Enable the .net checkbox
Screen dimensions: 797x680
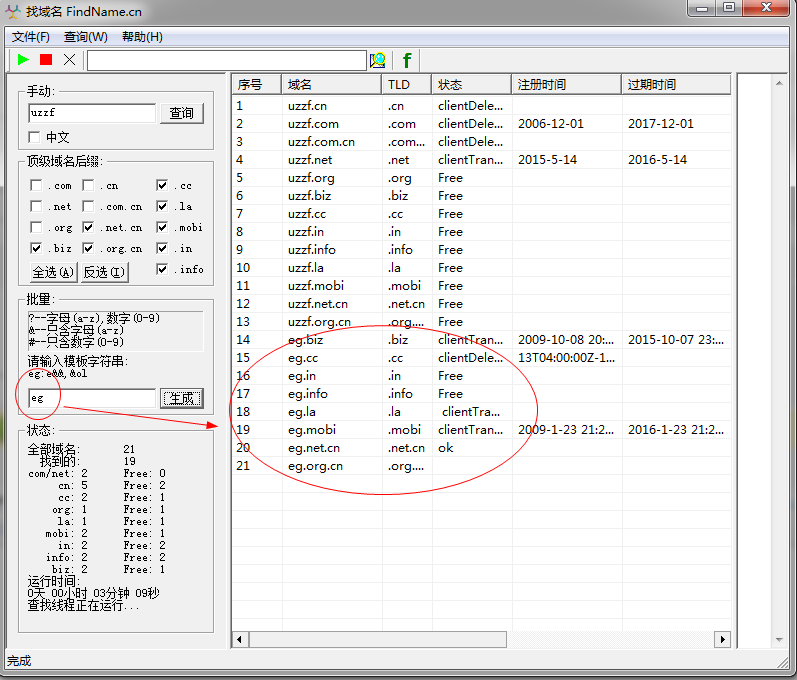point(36,206)
